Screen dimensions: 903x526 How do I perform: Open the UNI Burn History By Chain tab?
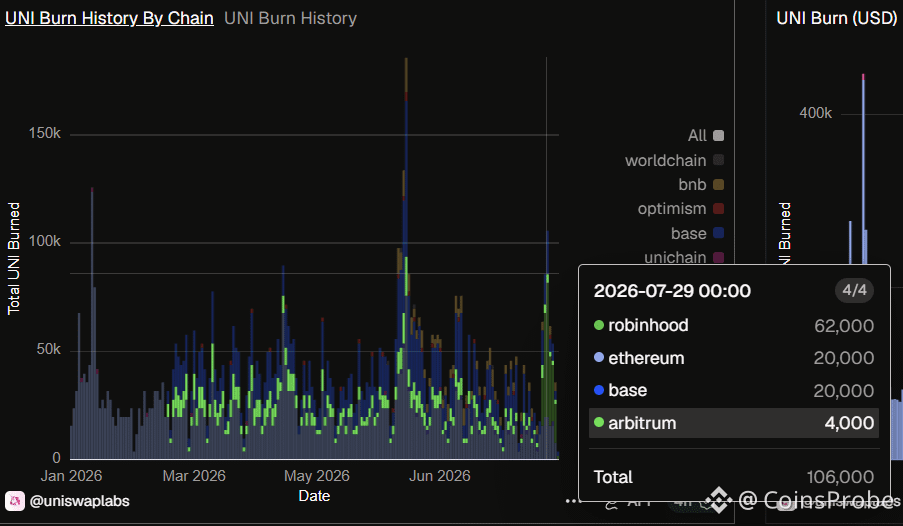coord(109,18)
